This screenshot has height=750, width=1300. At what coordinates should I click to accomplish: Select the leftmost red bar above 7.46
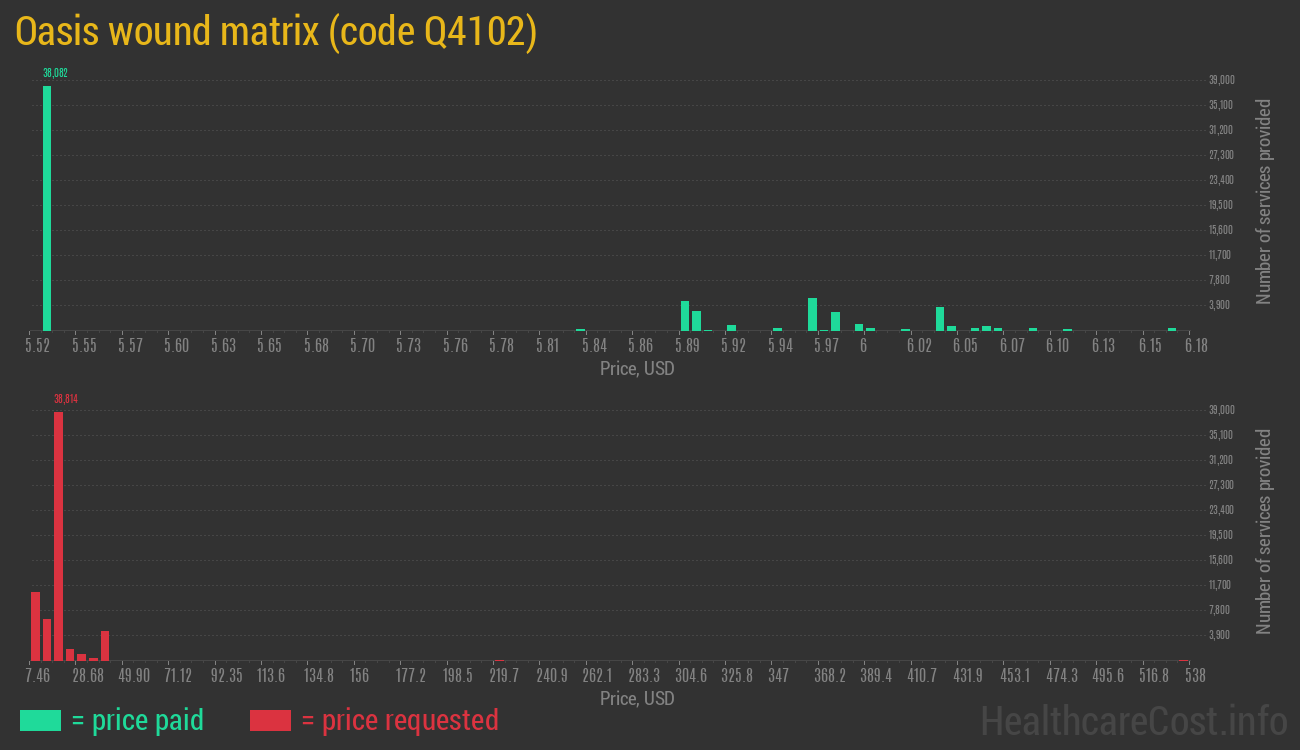tap(35, 625)
